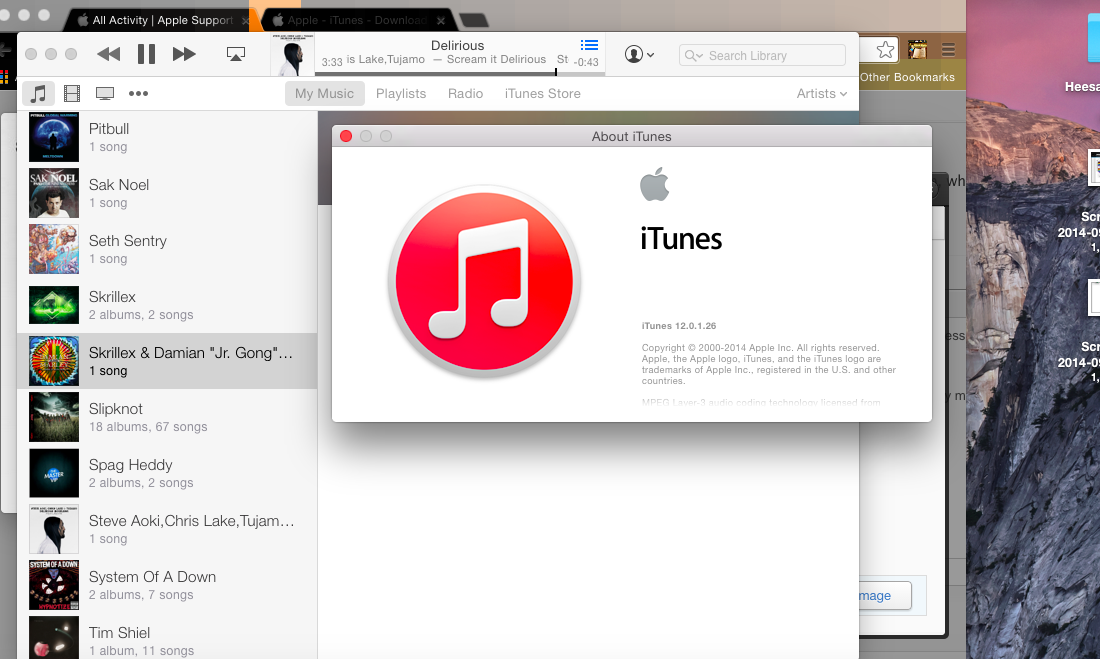Skip to the next track
The height and width of the screenshot is (659, 1100).
pos(184,54)
